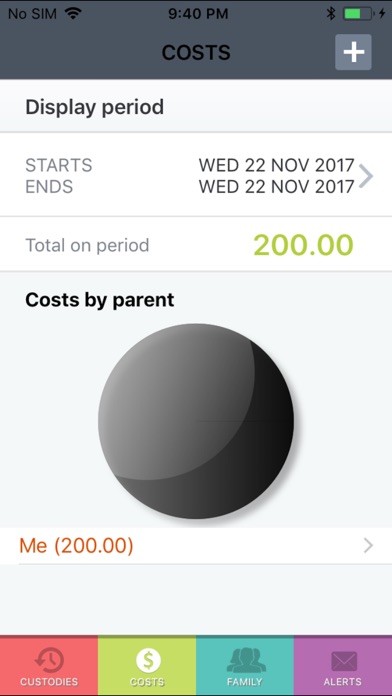Expand display period with date chevron
The image size is (392, 696).
[x=366, y=176]
